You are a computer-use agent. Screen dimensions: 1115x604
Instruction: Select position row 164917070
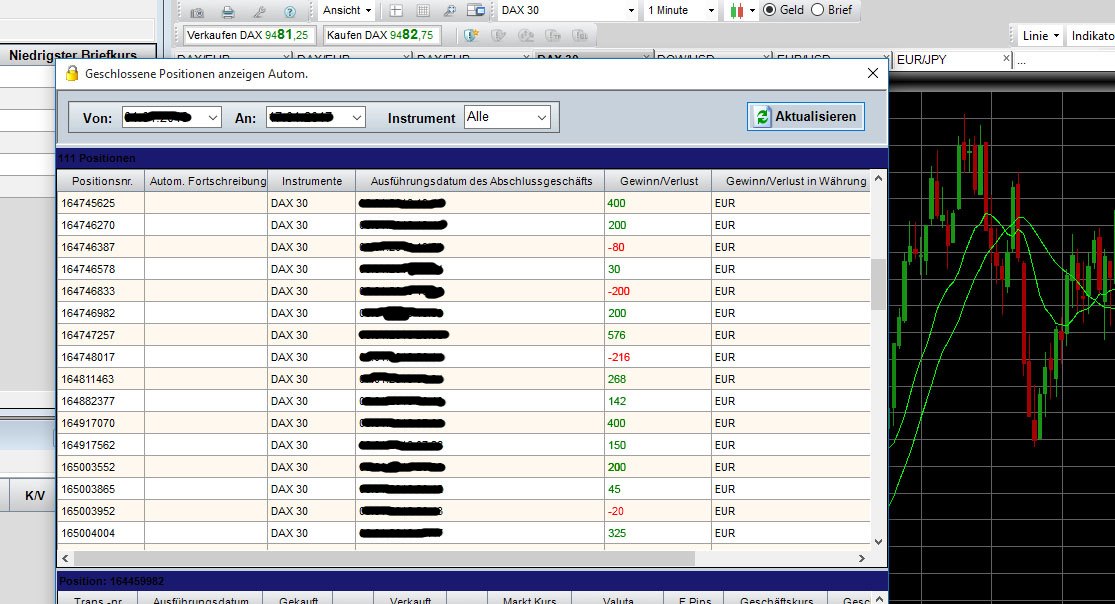pyautogui.click(x=464, y=423)
